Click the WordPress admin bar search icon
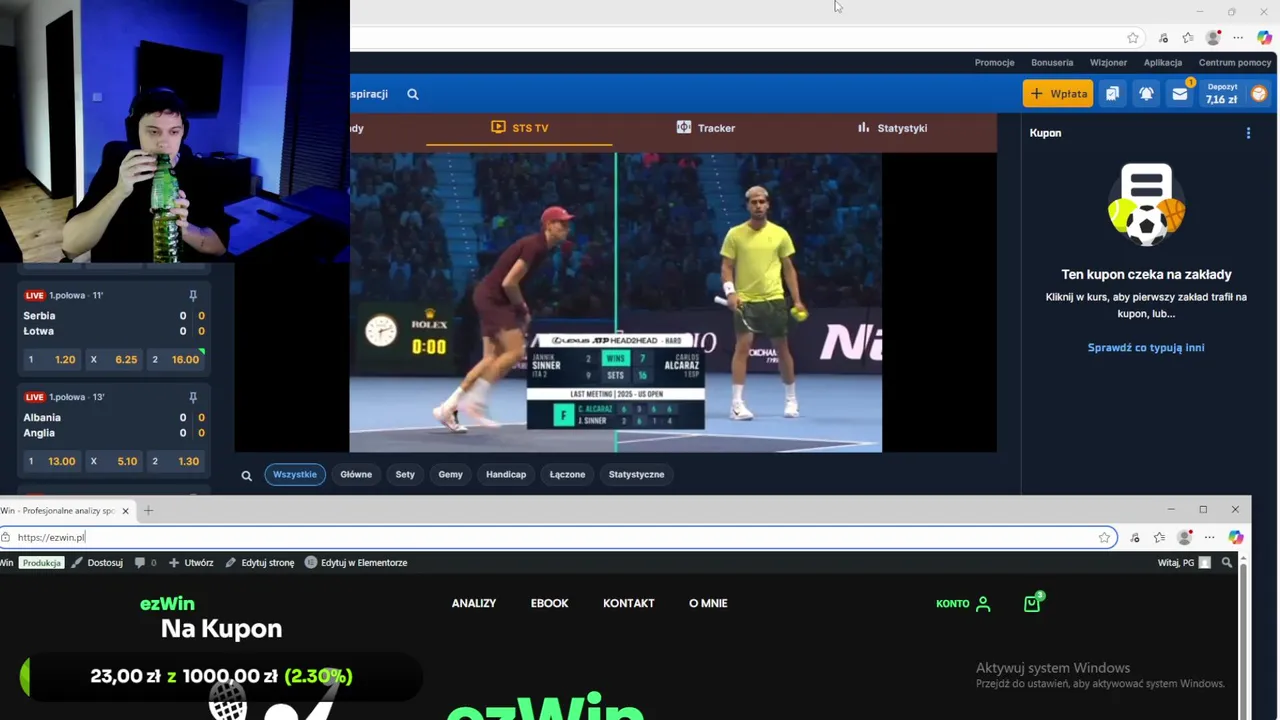 point(1227,563)
